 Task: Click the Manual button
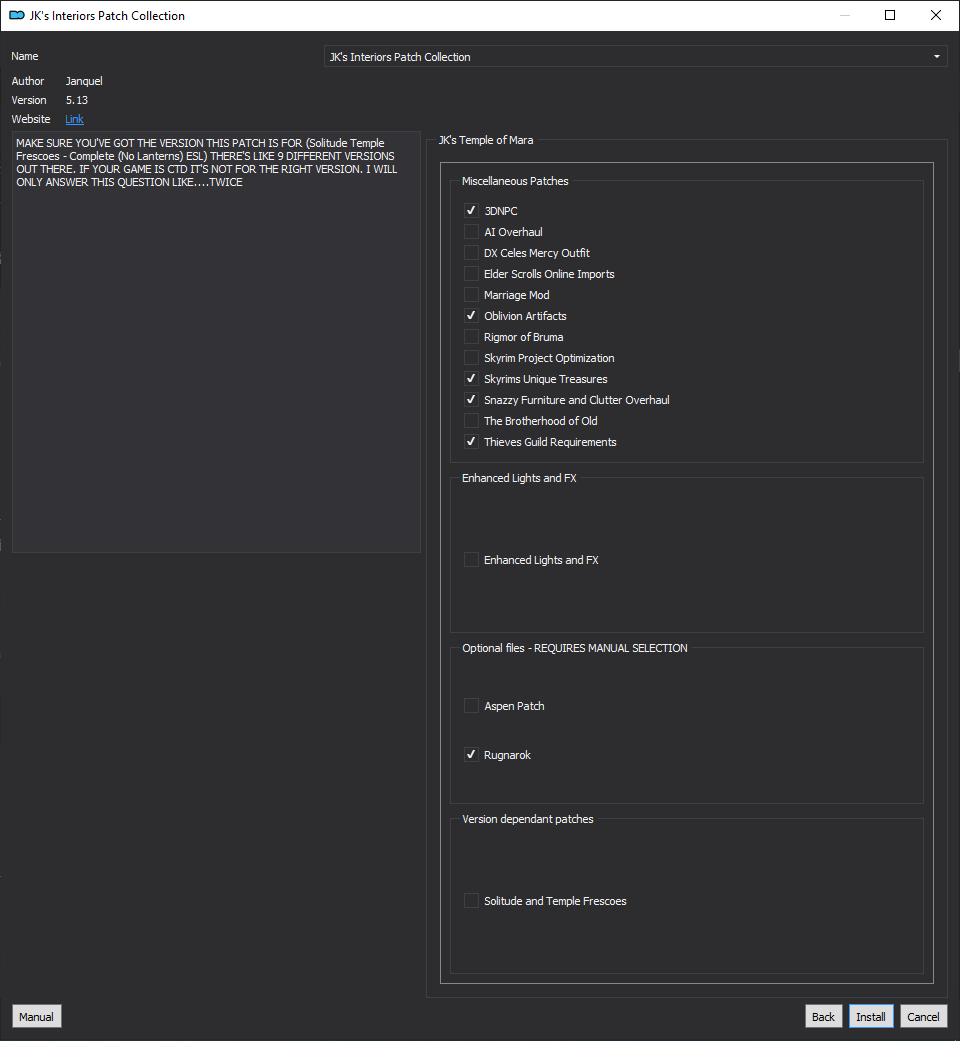(x=37, y=1016)
